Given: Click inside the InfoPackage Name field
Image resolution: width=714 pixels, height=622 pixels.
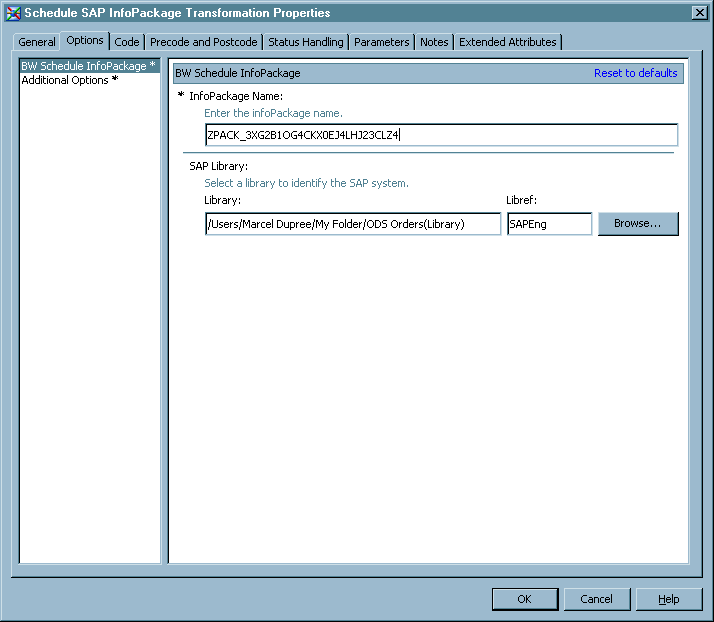Looking at the screenshot, I should 440,135.
